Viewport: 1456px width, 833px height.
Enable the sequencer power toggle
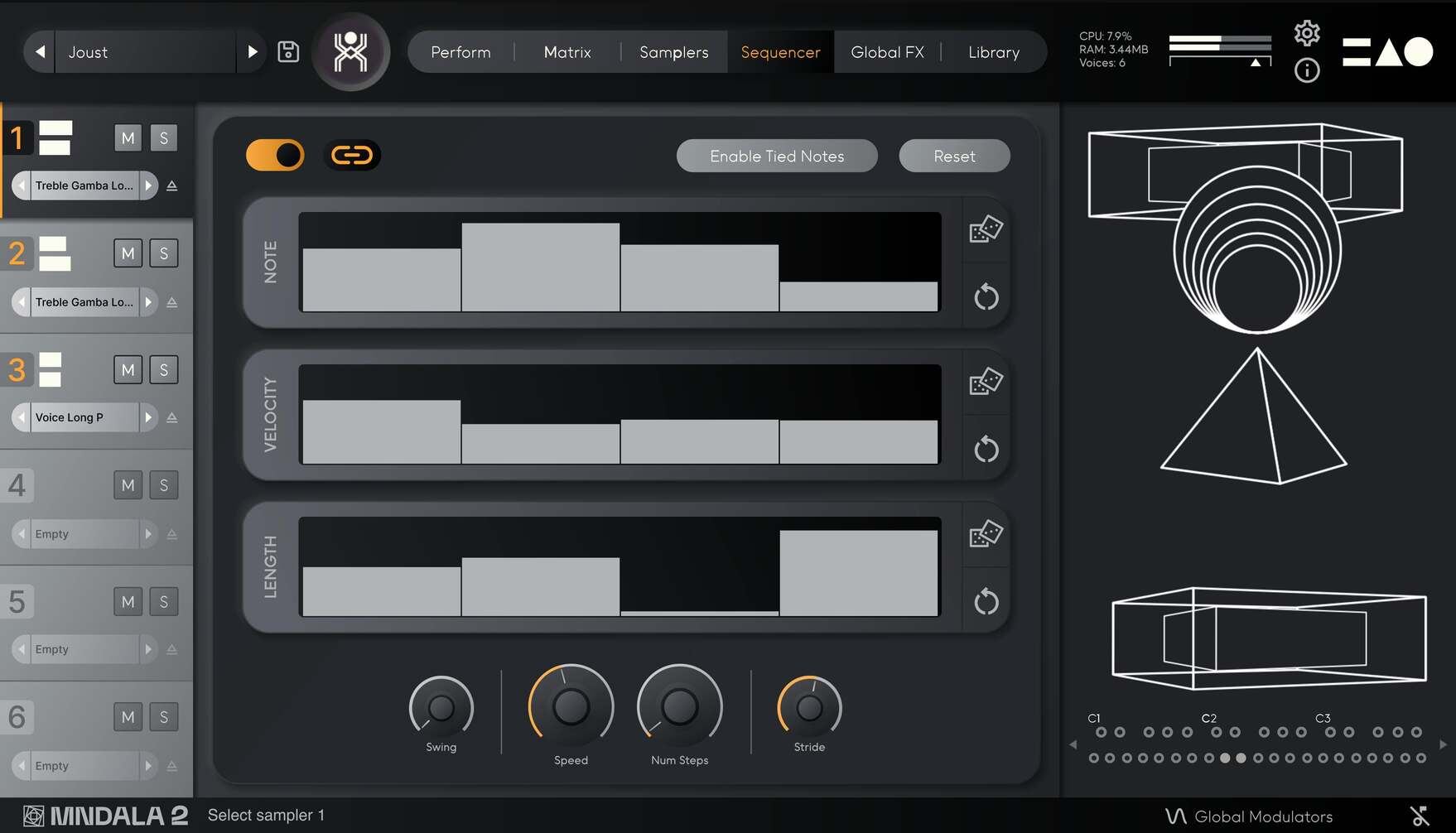(274, 155)
